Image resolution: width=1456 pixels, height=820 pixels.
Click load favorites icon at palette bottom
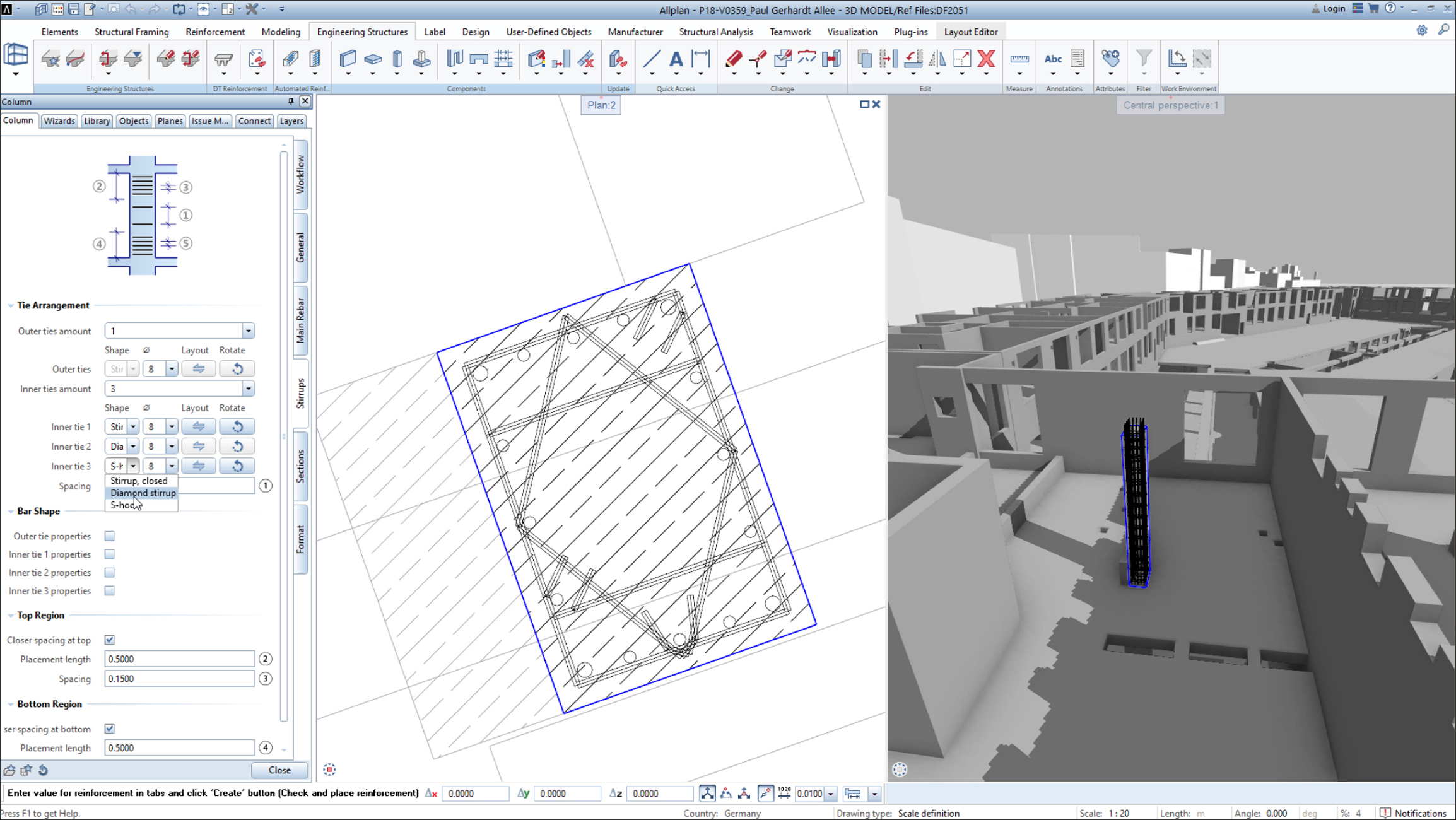(x=9, y=770)
